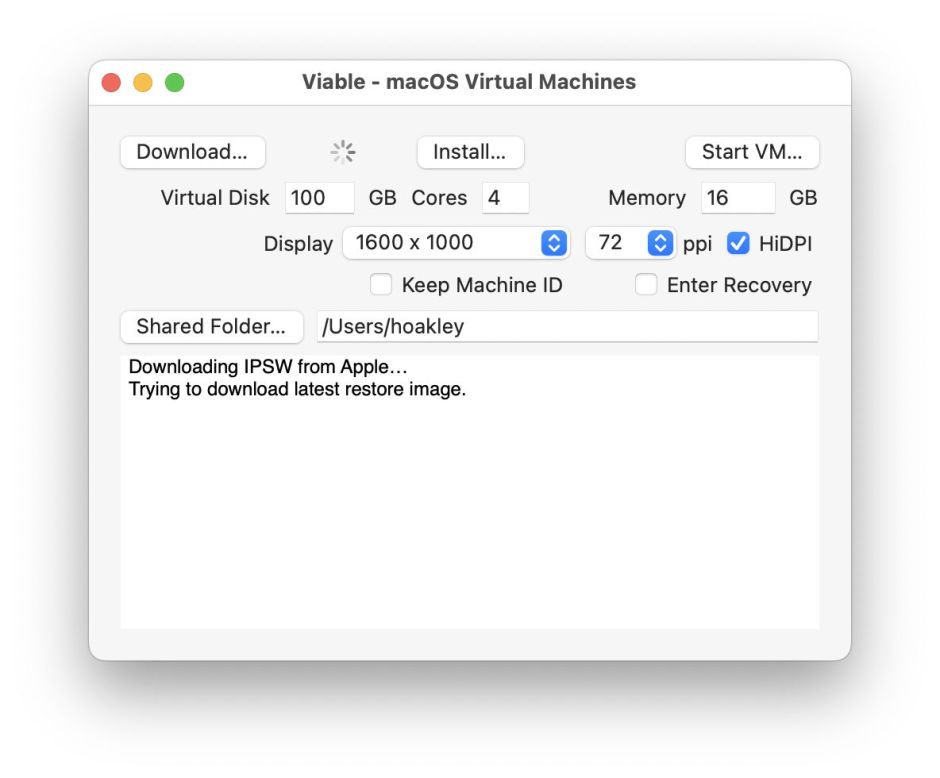The image size is (940, 778).
Task: Enable Keep Machine ID
Action: [x=381, y=285]
